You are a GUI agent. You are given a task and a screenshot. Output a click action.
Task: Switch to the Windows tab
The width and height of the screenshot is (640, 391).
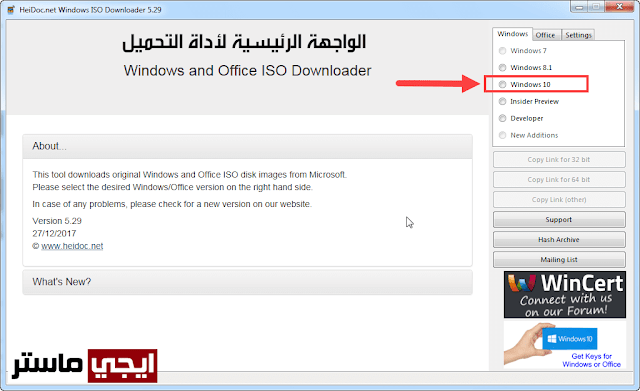pos(513,34)
